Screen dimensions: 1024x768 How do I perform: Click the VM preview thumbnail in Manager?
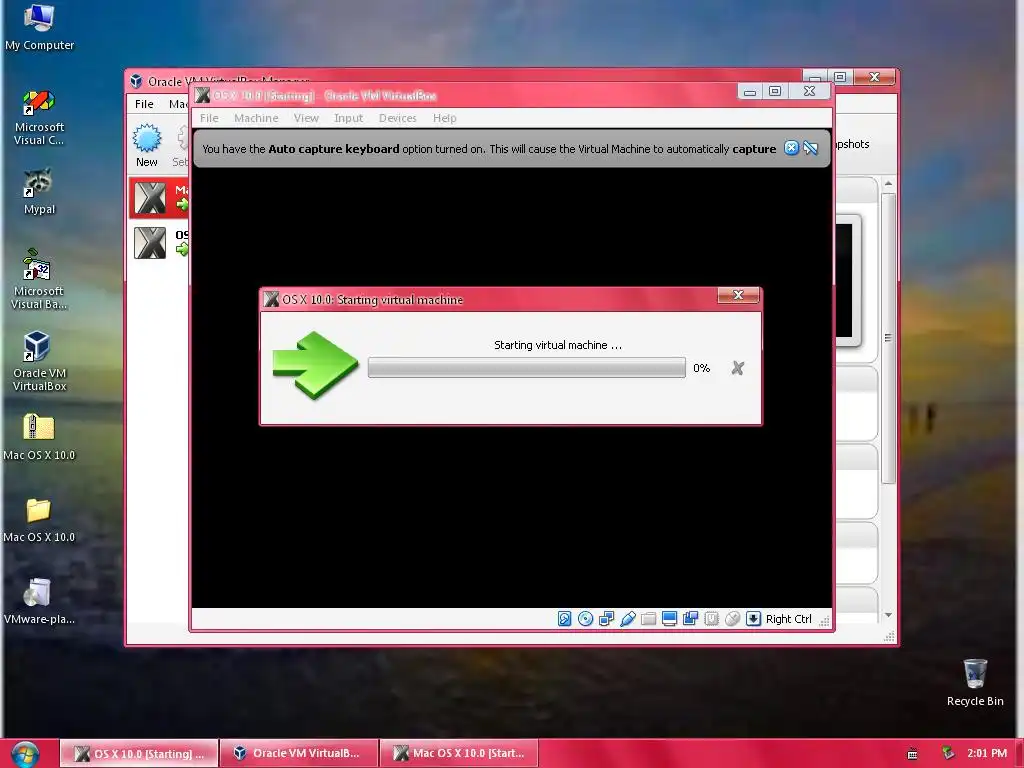pos(848,281)
